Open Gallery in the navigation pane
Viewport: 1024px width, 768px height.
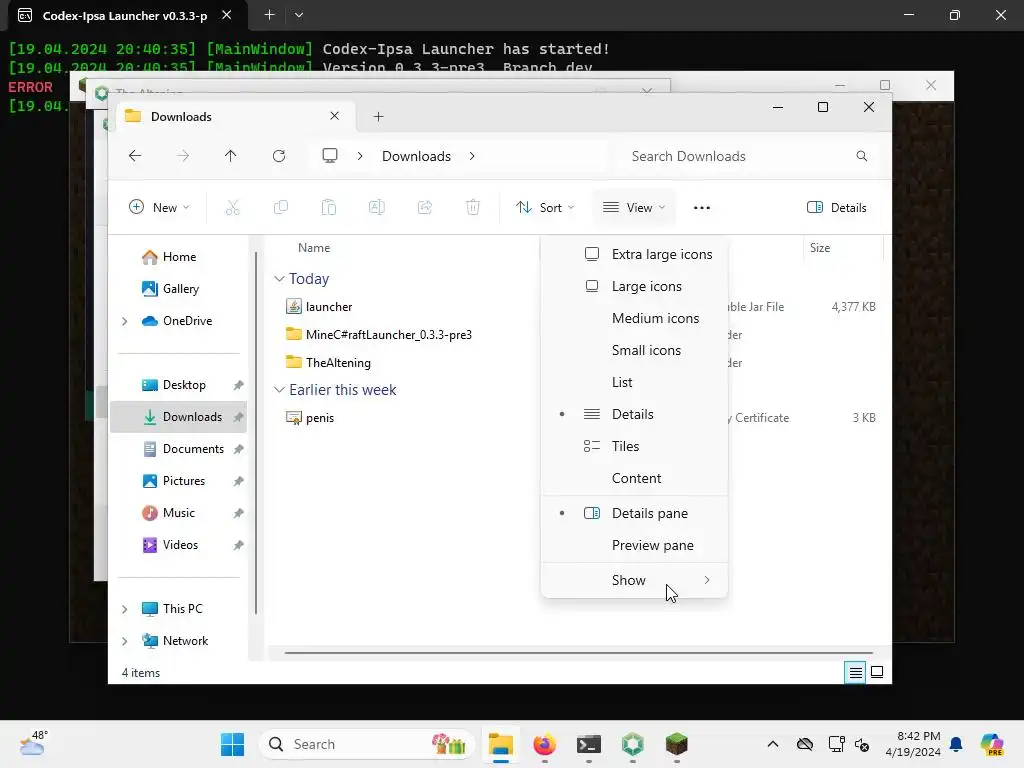(179, 289)
